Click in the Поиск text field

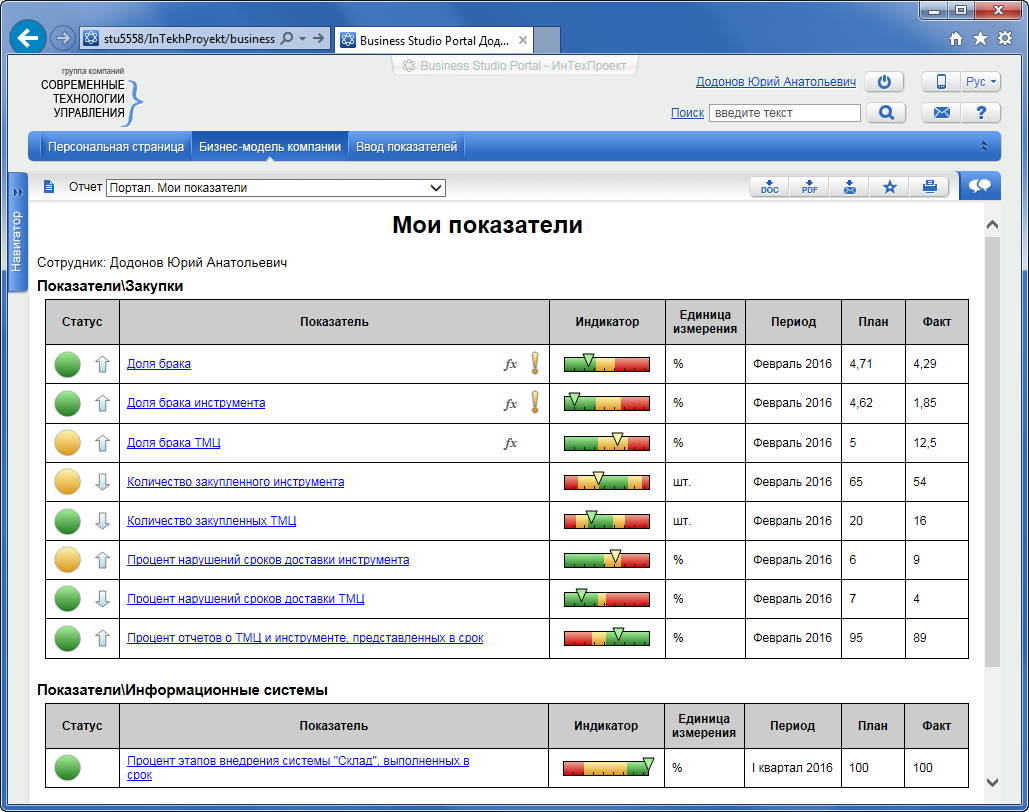(x=784, y=113)
